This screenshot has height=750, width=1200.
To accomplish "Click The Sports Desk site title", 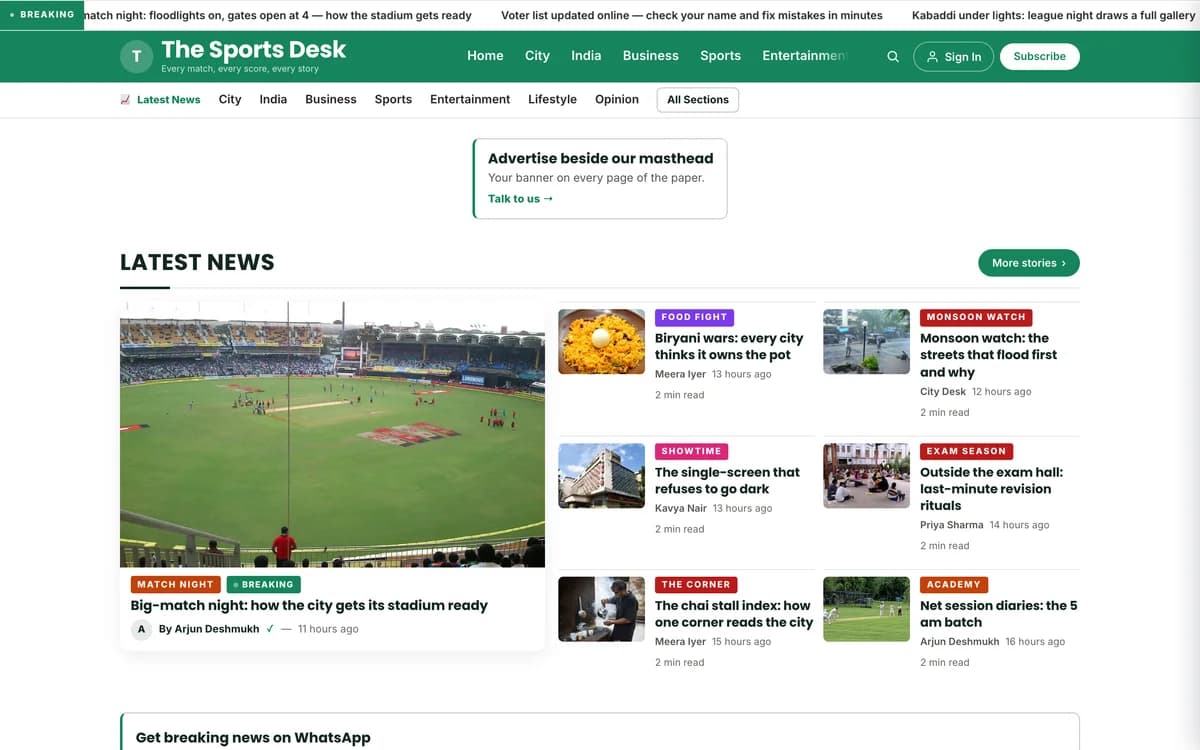I will click(254, 49).
